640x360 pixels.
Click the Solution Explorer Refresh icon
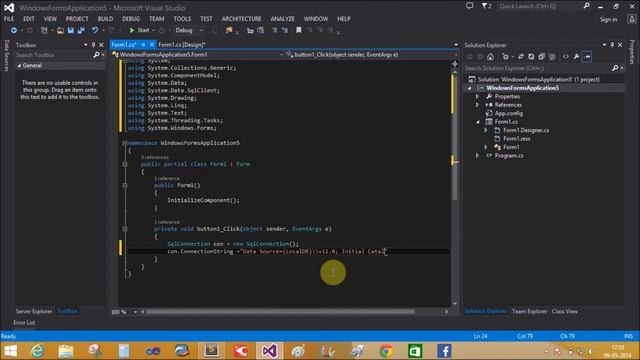point(531,57)
